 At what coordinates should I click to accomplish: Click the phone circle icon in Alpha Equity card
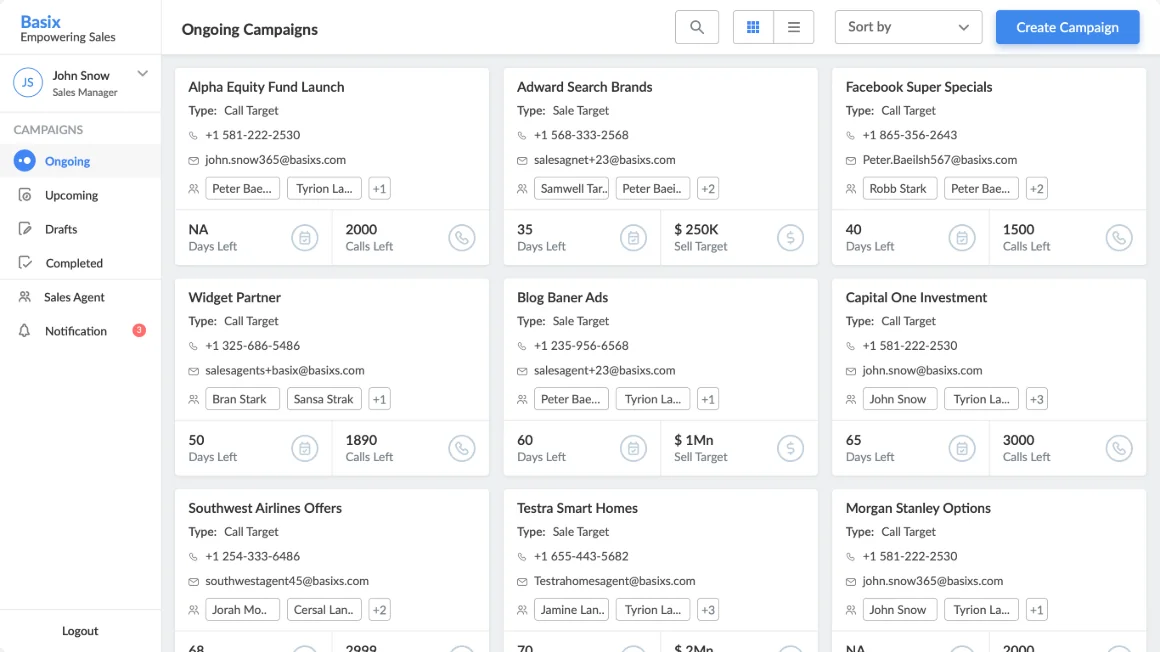(x=462, y=238)
